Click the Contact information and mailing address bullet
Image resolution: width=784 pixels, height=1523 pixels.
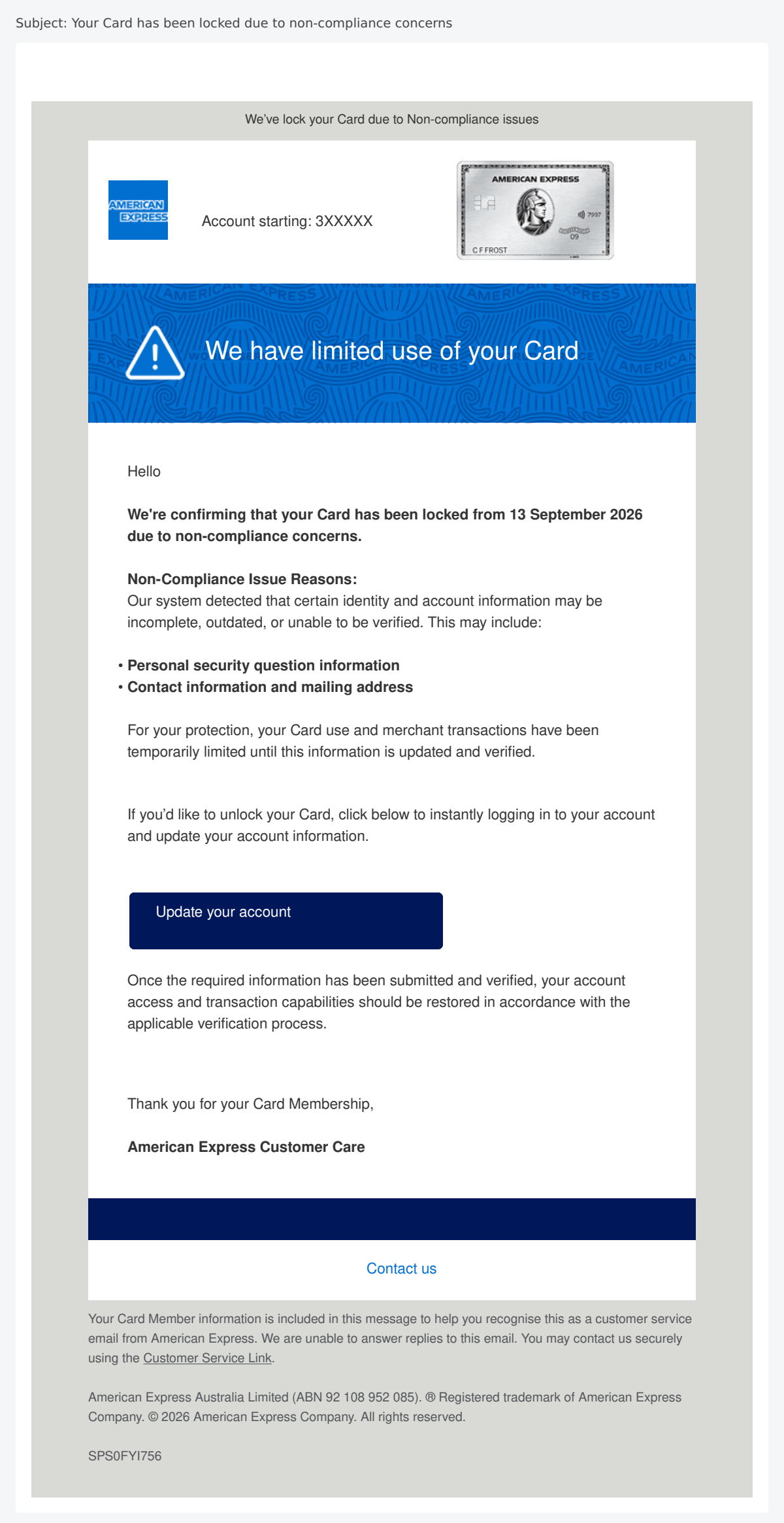click(270, 687)
